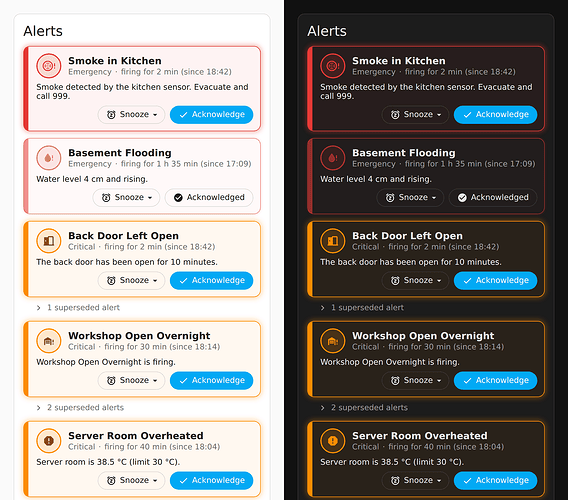Open Snooze dropdown for Back Door Left Open, dark panel

415,280
